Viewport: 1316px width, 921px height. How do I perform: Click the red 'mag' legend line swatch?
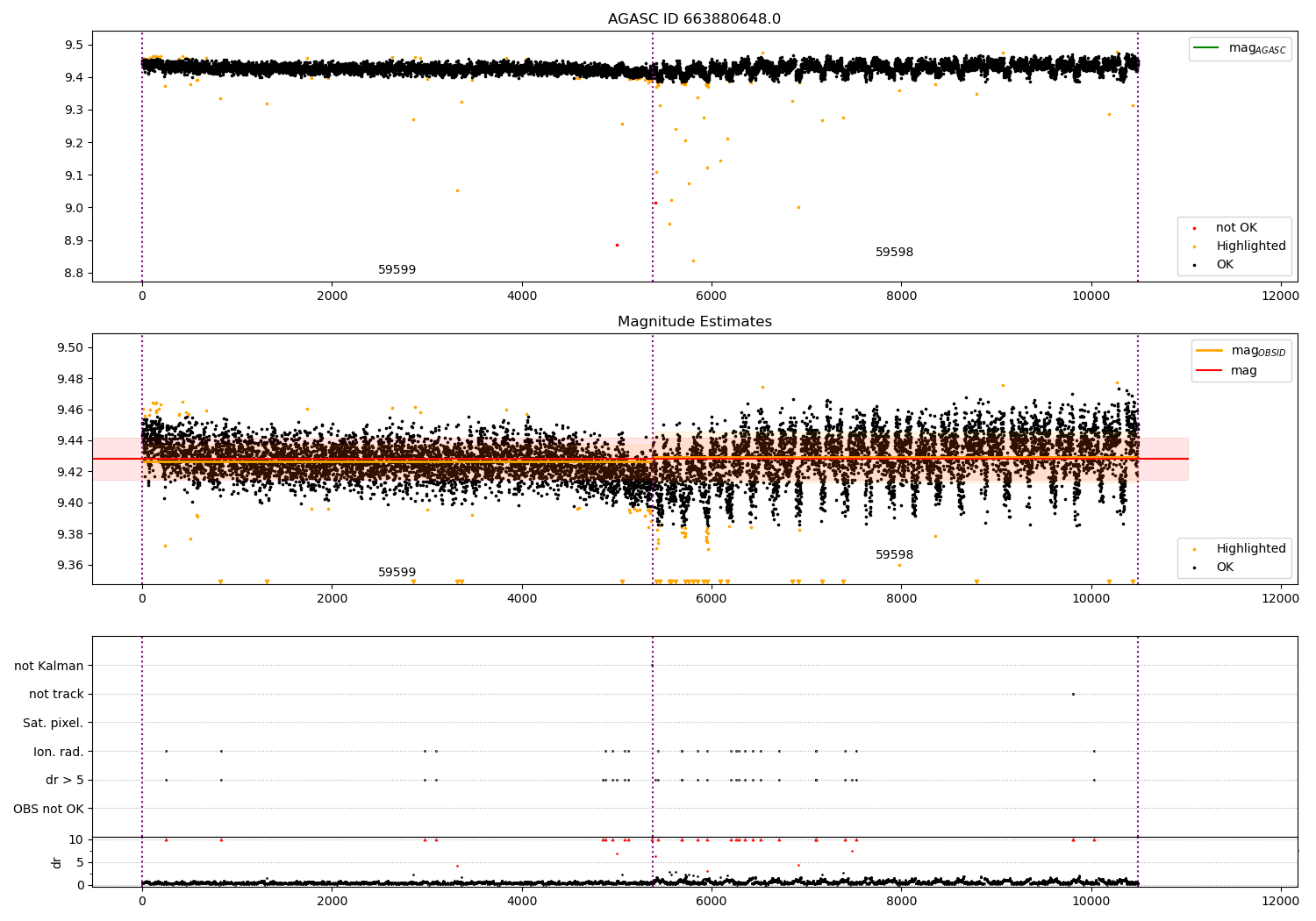[1210, 370]
